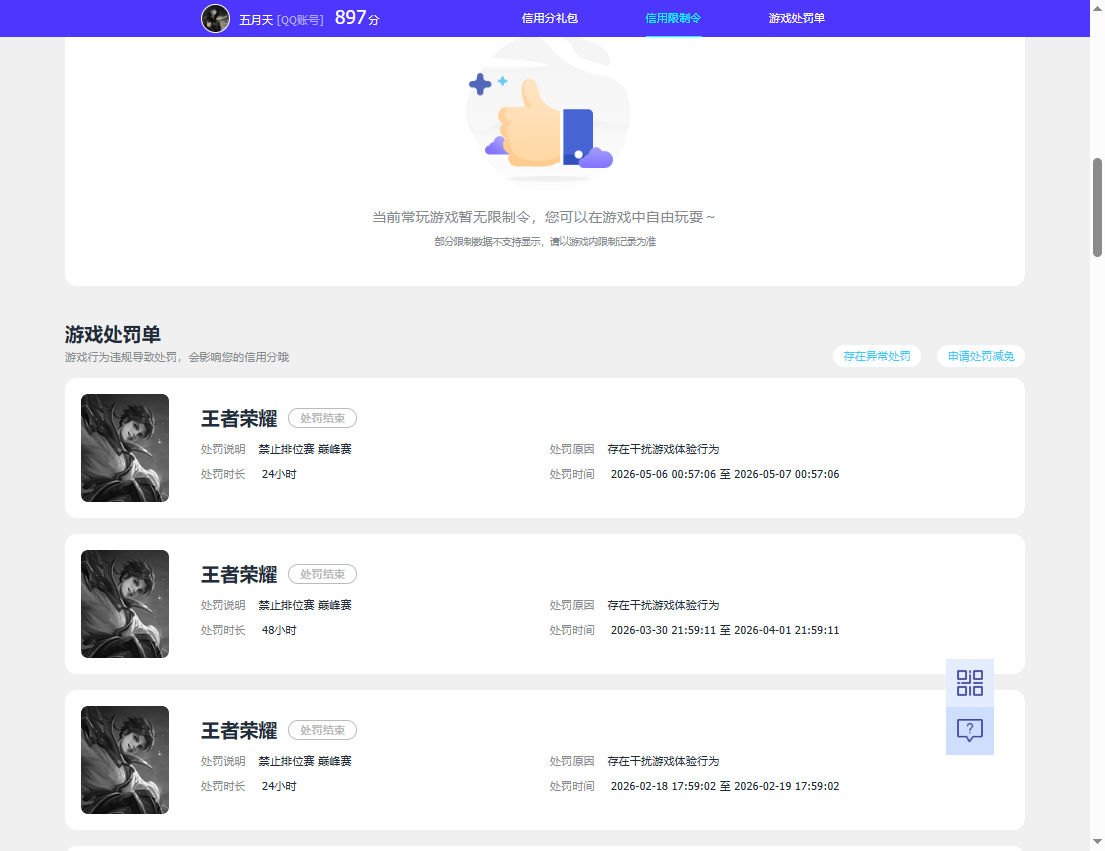Click the 存在异常处罚 button
Image resolution: width=1105 pixels, height=851 pixels.
[877, 356]
